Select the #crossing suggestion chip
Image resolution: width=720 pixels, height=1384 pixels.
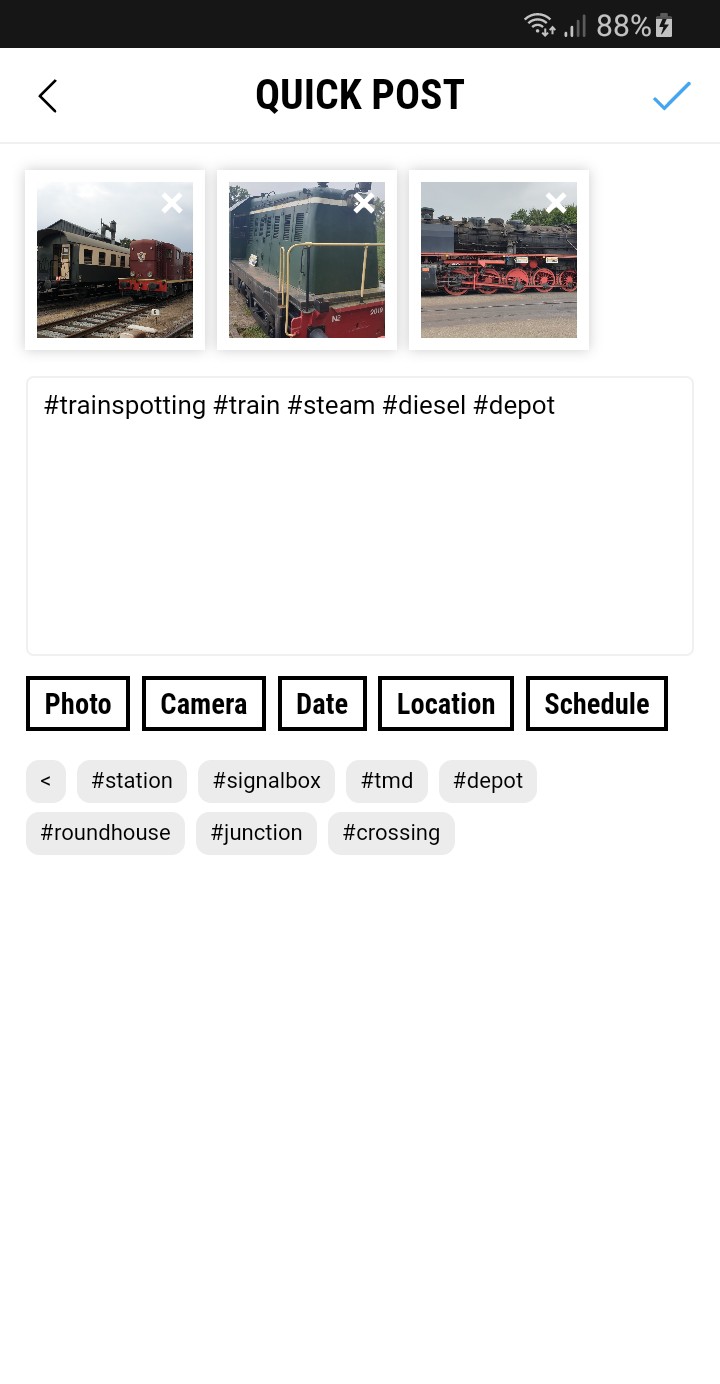391,833
